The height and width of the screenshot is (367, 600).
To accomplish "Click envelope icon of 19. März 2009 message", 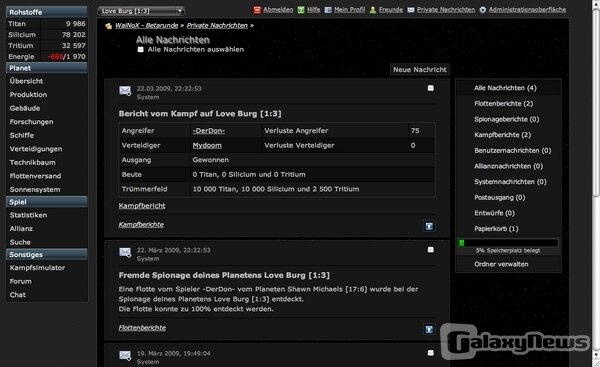I will click(x=125, y=356).
